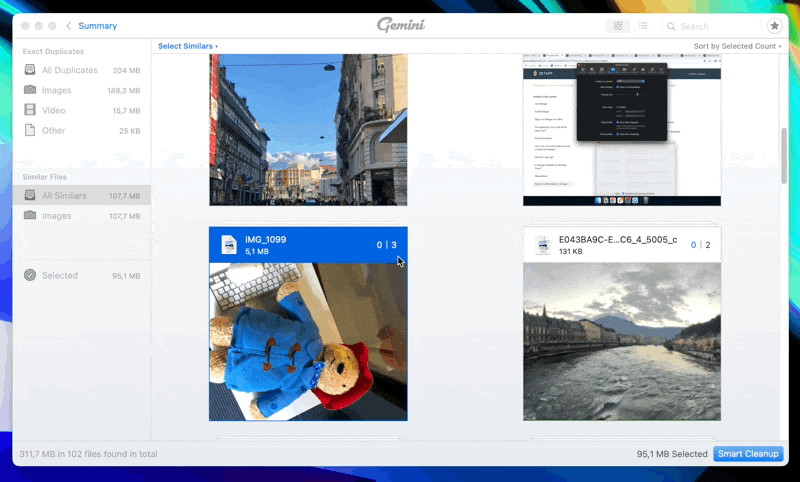Click the Selected checkmark icon

pos(30,275)
